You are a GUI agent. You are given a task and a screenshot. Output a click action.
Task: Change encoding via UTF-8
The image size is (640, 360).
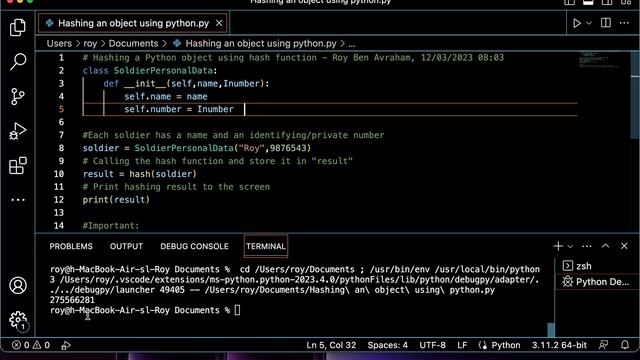pos(432,345)
